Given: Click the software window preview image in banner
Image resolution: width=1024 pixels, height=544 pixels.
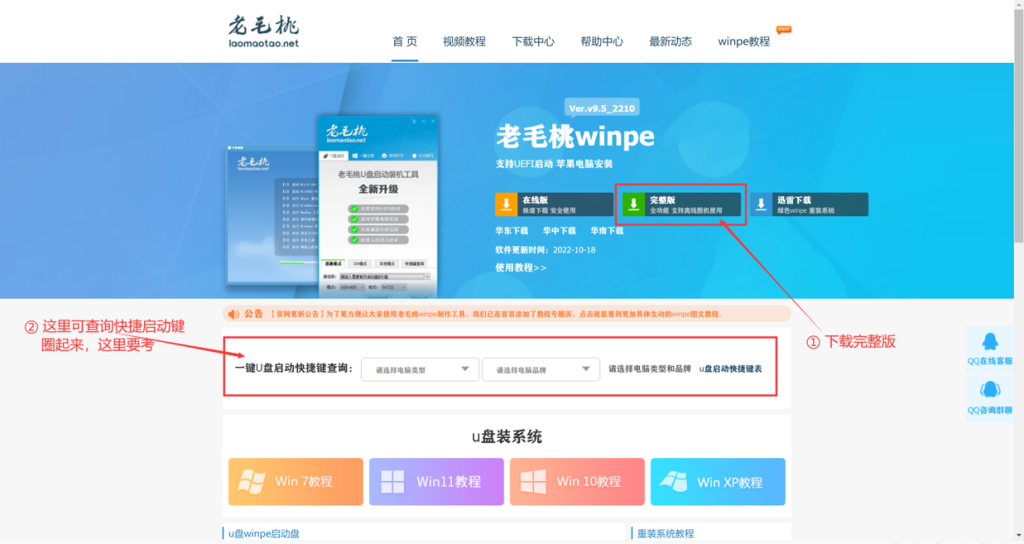Looking at the screenshot, I should pos(332,208).
